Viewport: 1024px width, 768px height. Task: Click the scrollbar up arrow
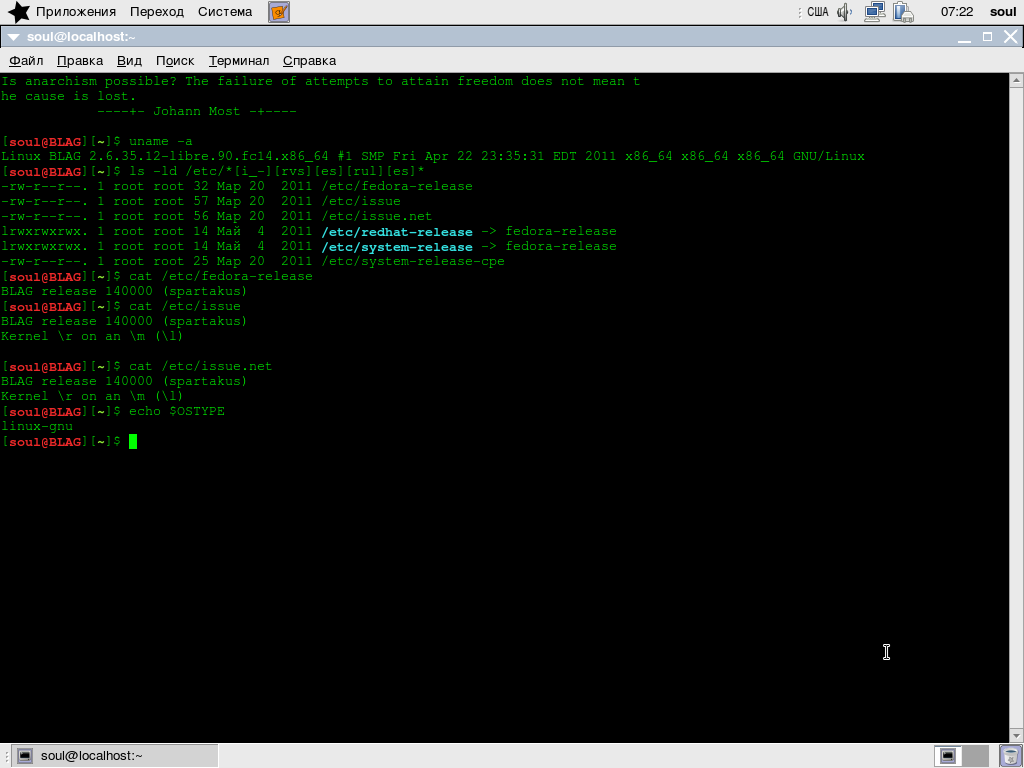pos(1016,80)
